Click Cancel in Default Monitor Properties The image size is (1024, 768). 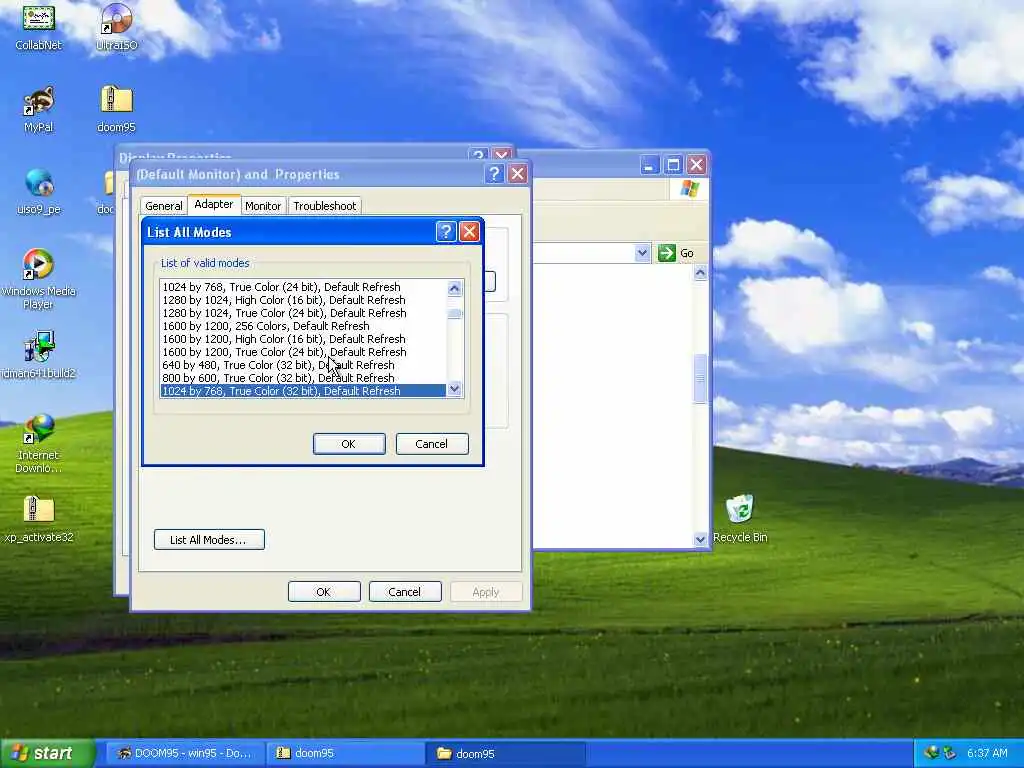[x=405, y=592]
